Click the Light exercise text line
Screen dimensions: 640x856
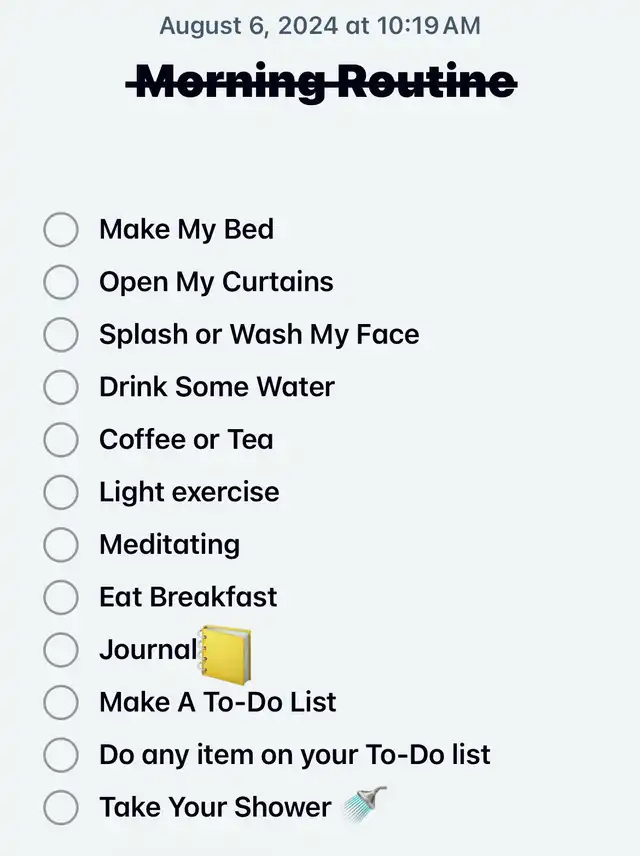[189, 492]
